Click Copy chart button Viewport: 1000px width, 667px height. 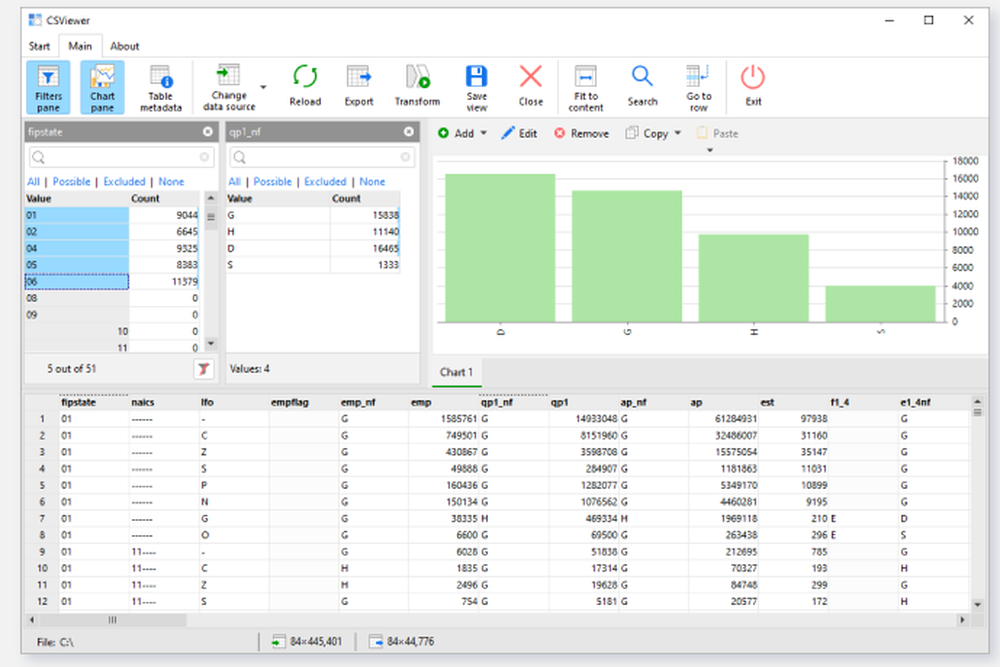tap(647, 133)
